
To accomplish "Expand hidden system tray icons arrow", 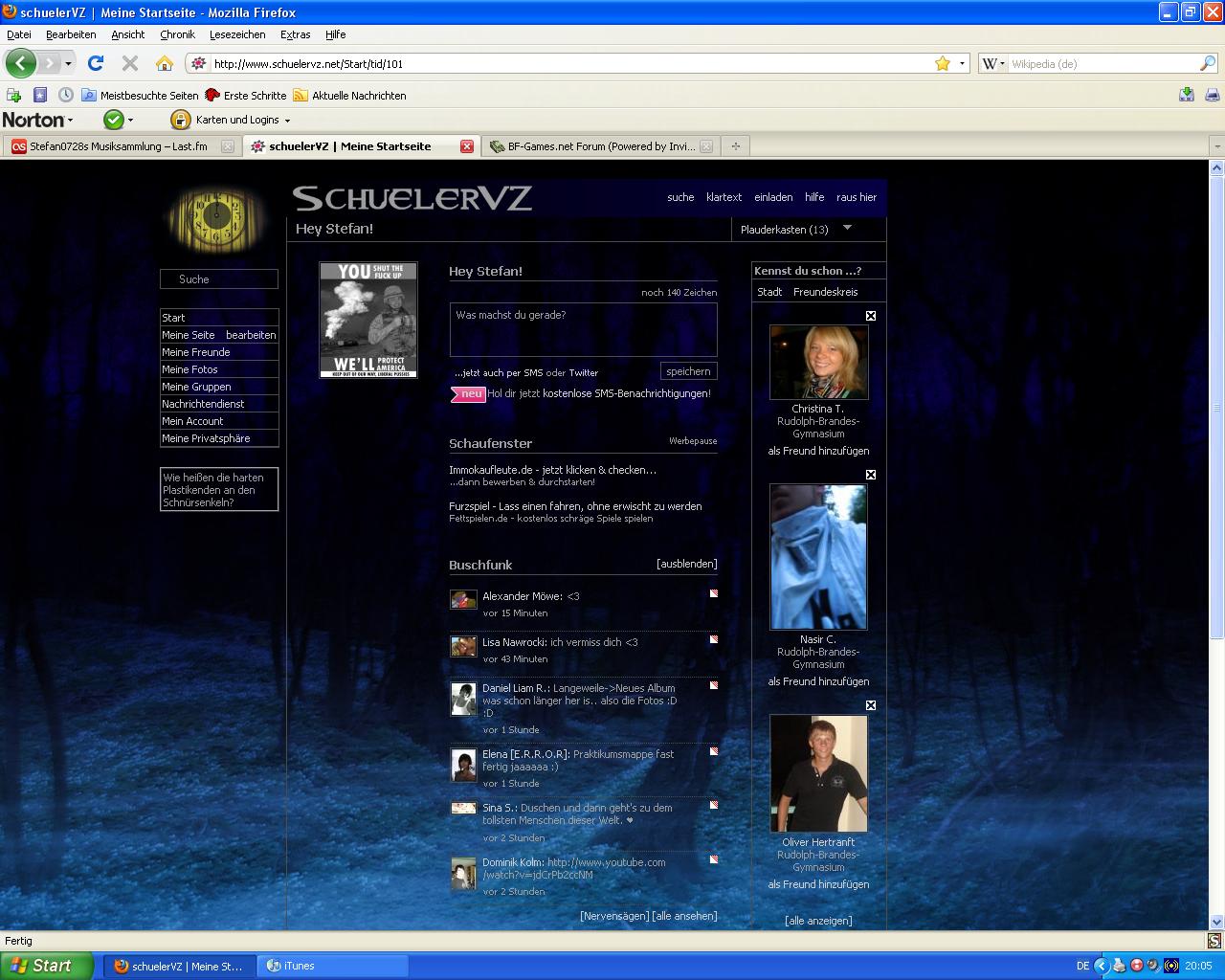I will click(x=1101, y=966).
